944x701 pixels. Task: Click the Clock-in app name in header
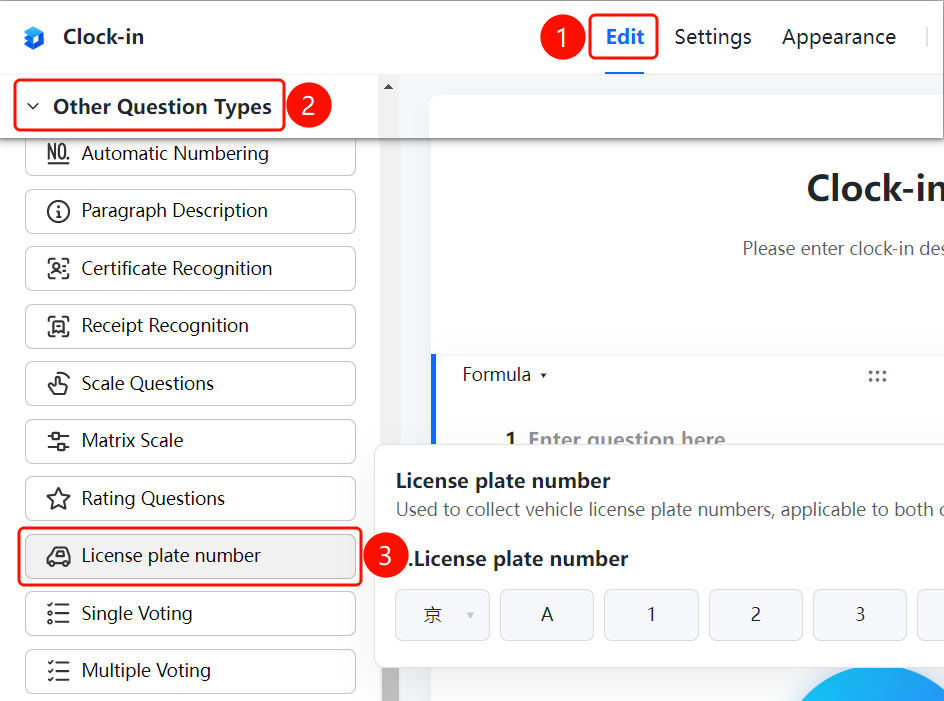tap(104, 37)
